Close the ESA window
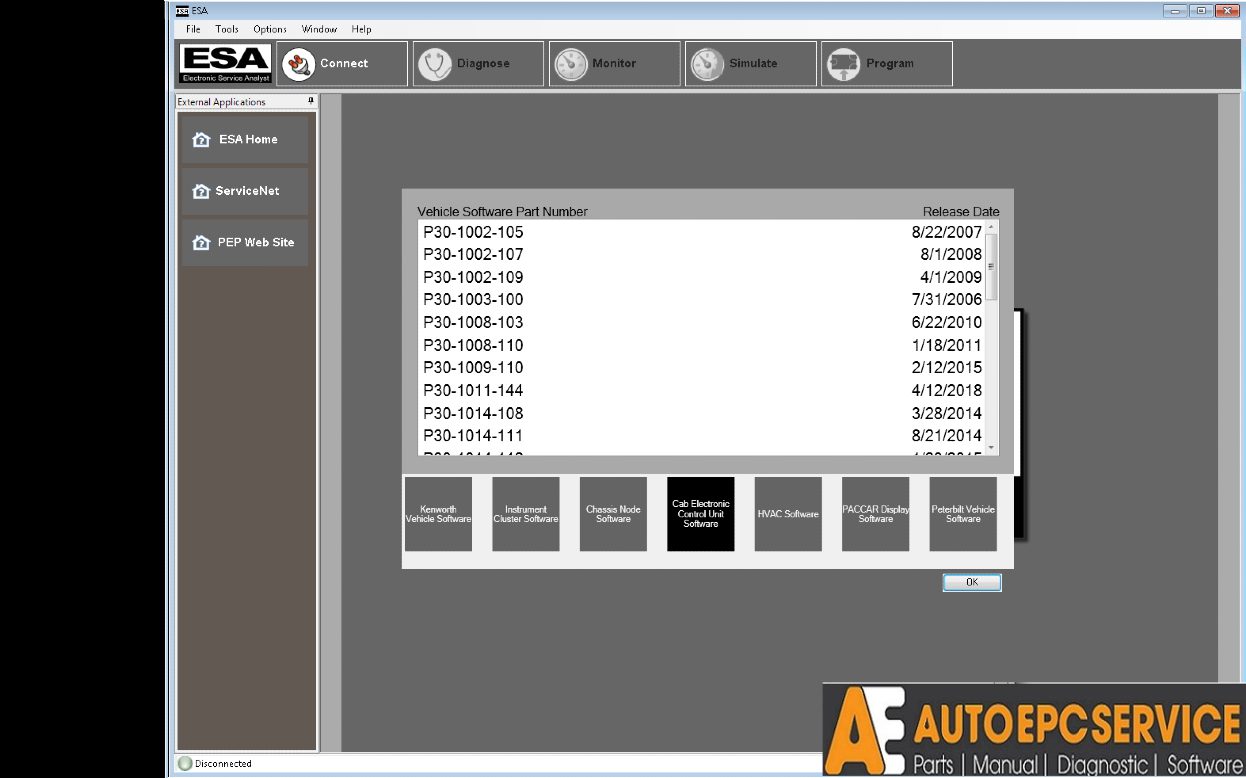The image size is (1246, 778). tap(1228, 10)
